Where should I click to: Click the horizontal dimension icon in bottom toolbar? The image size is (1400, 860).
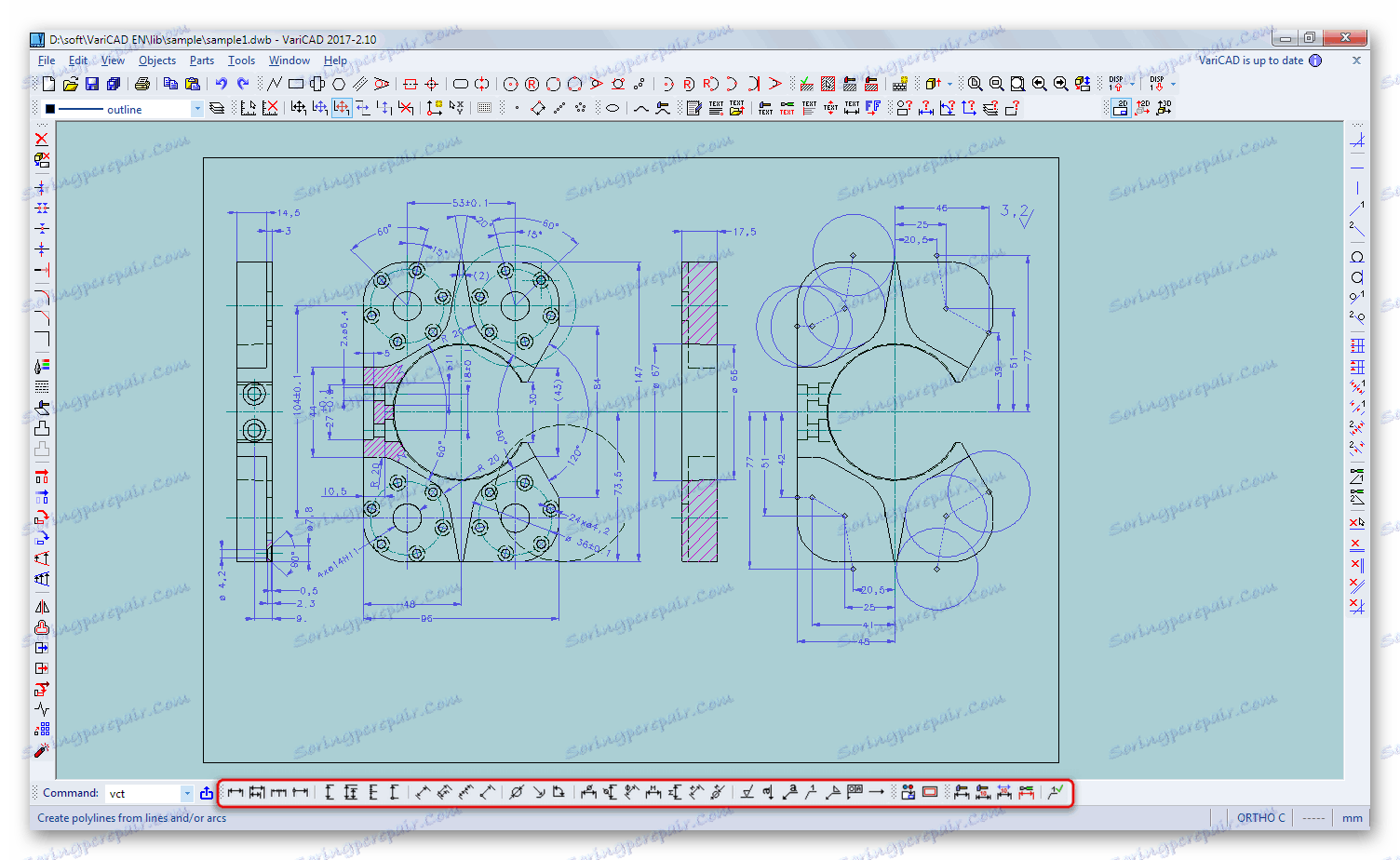point(236,793)
